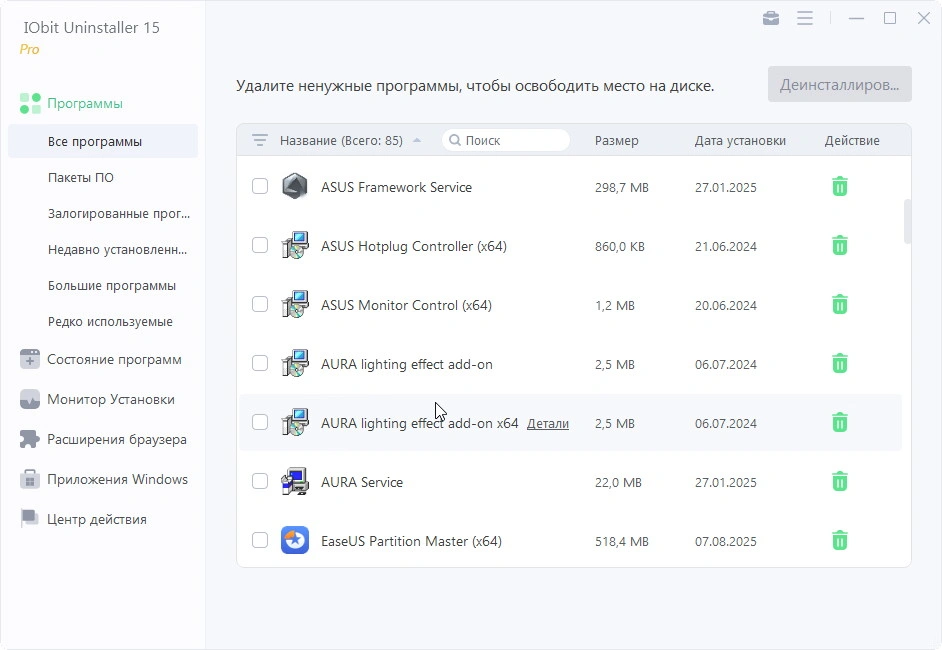Viewport: 942px width, 650px height.
Task: Open the Программы section
Action: 85,103
